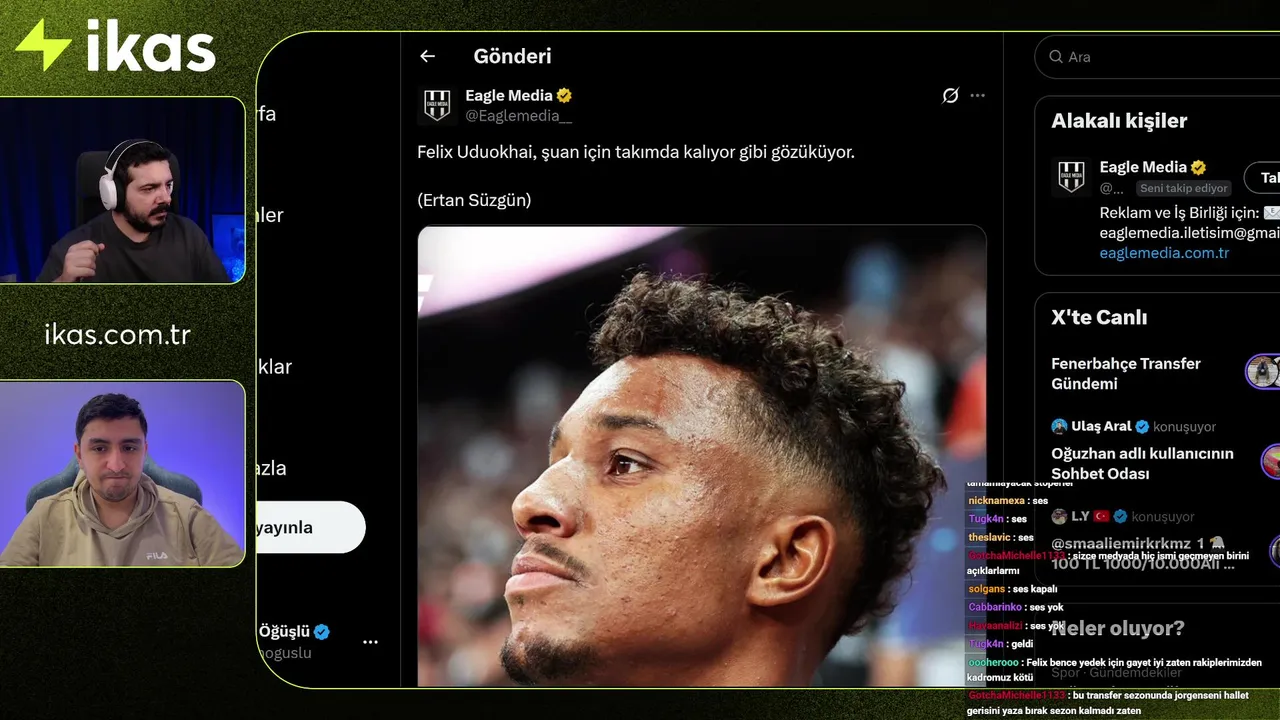Open eaglemedia.com.tr link

(x=1164, y=253)
